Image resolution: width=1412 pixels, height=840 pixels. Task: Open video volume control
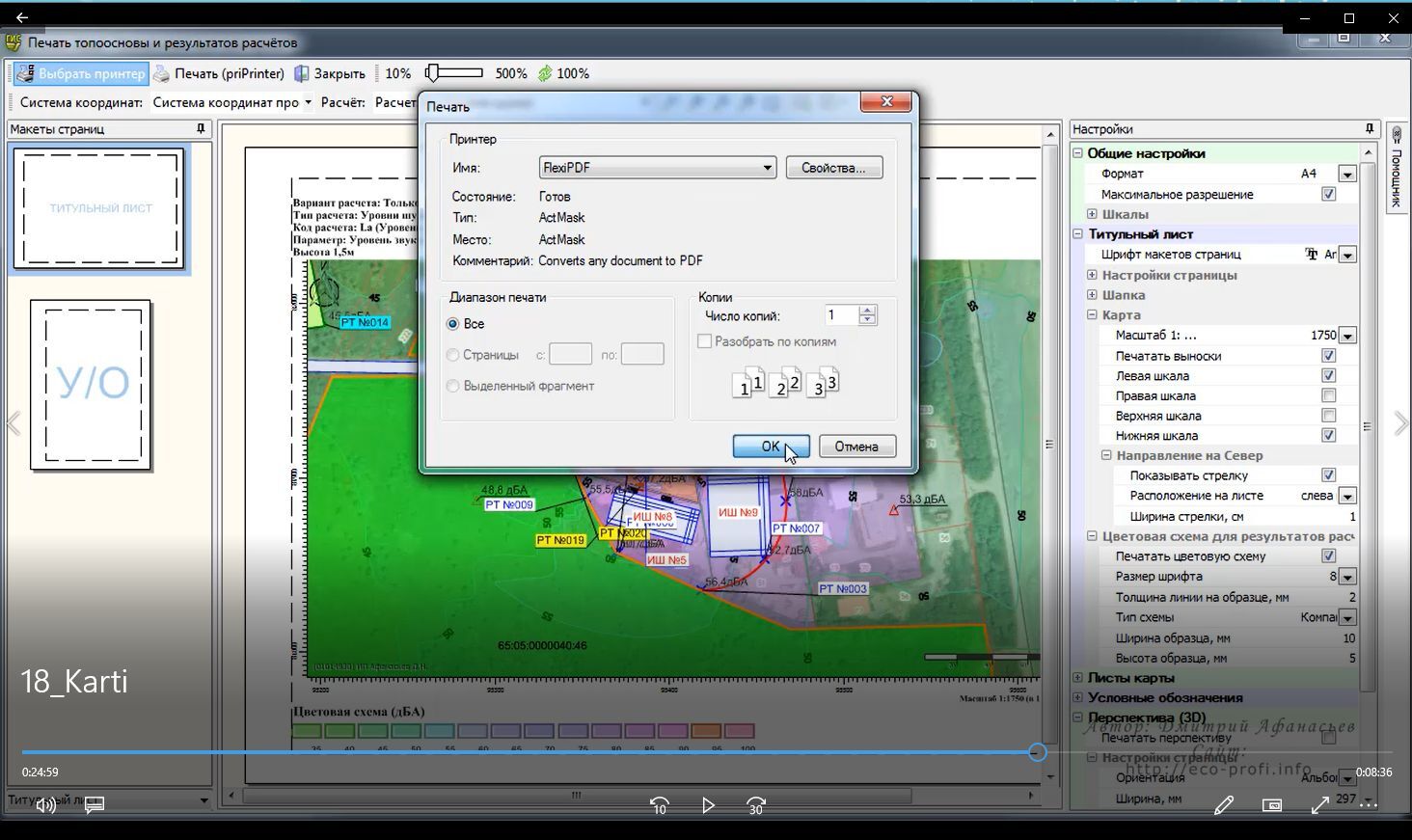point(45,805)
